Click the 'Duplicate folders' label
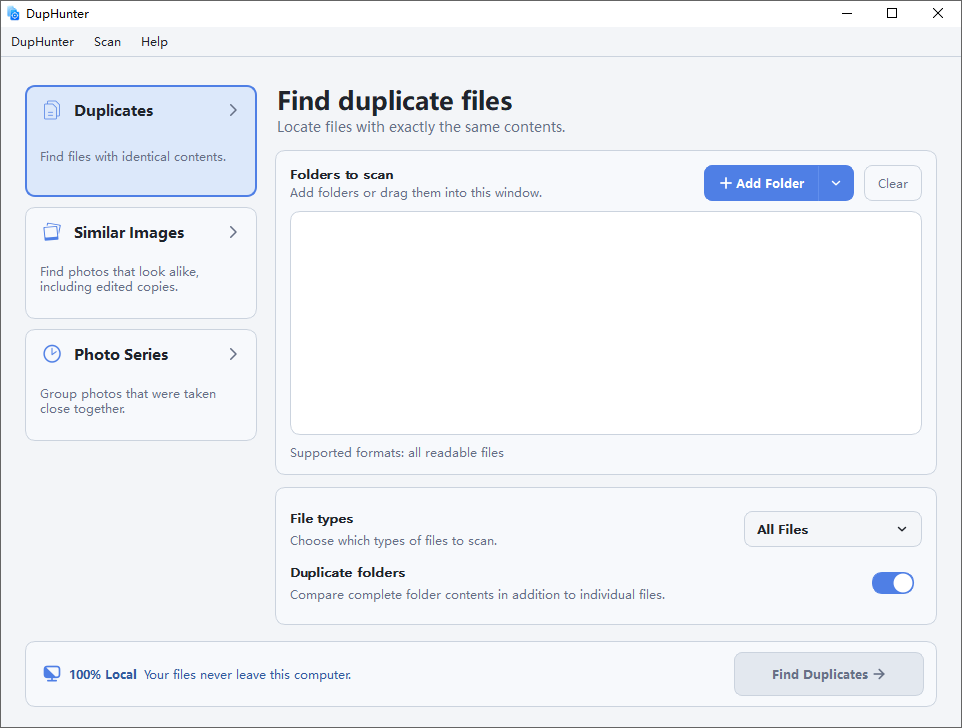 point(348,573)
